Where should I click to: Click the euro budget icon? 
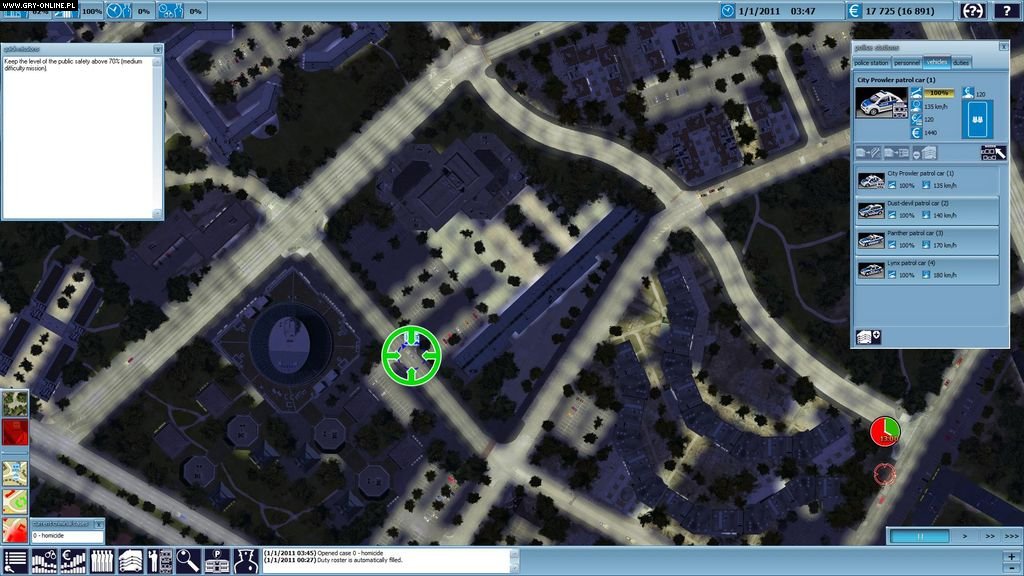pos(854,11)
